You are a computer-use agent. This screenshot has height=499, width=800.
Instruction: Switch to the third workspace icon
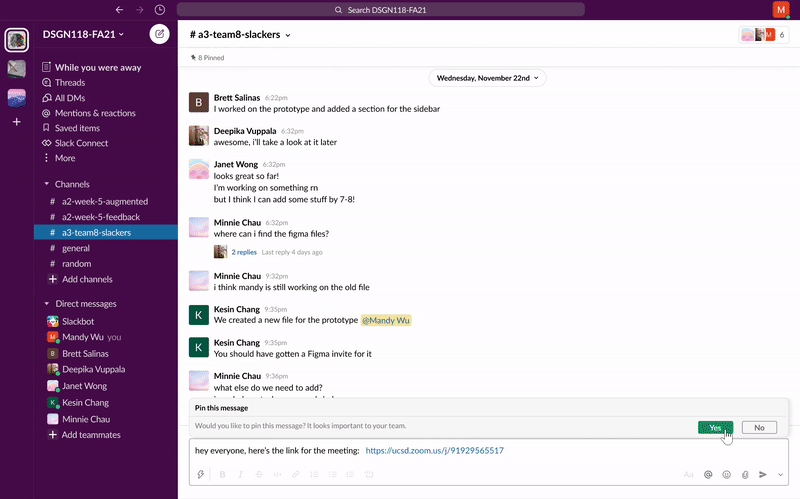[x=17, y=97]
